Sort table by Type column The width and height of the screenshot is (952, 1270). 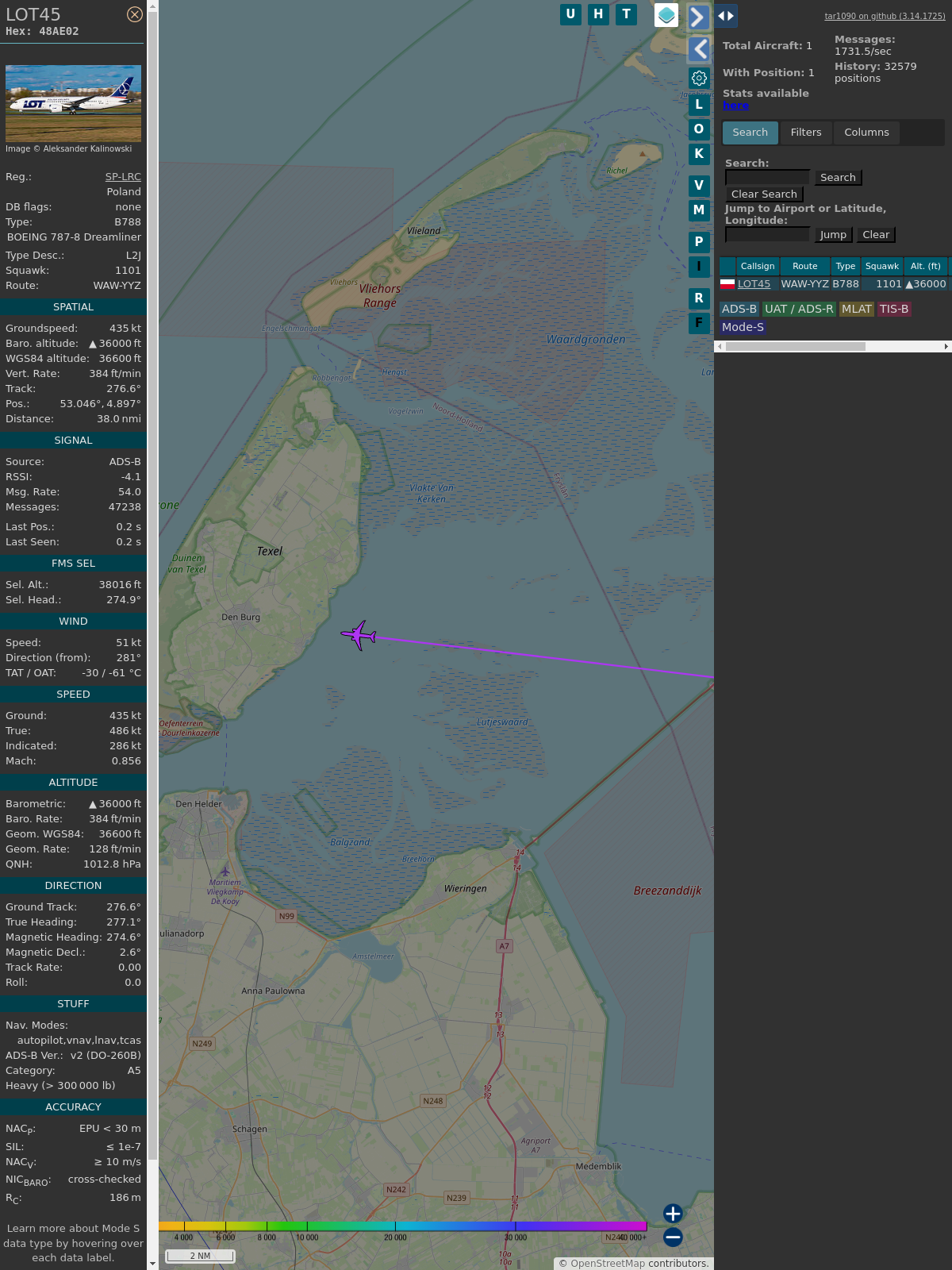[846, 266]
